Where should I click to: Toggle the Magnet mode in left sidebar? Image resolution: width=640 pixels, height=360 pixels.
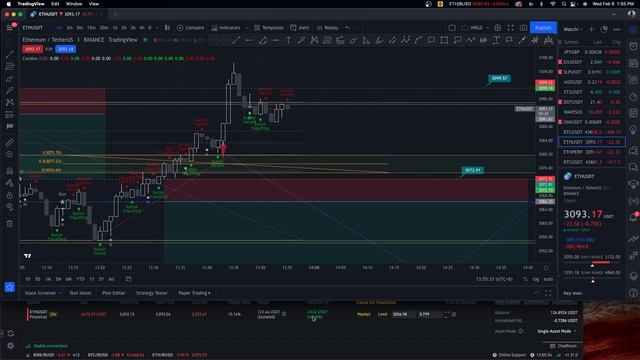pos(10,171)
